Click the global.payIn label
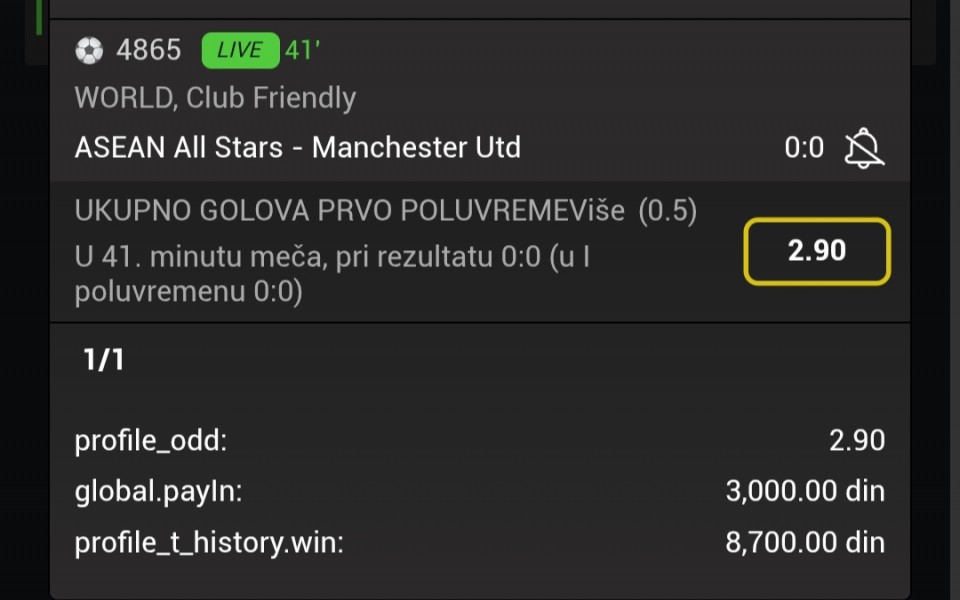Screen dimensions: 960x600 click(158, 492)
